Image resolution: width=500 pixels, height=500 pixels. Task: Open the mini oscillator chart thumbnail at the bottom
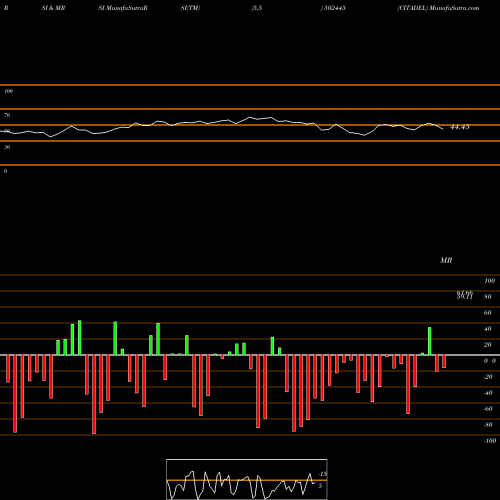(247, 479)
